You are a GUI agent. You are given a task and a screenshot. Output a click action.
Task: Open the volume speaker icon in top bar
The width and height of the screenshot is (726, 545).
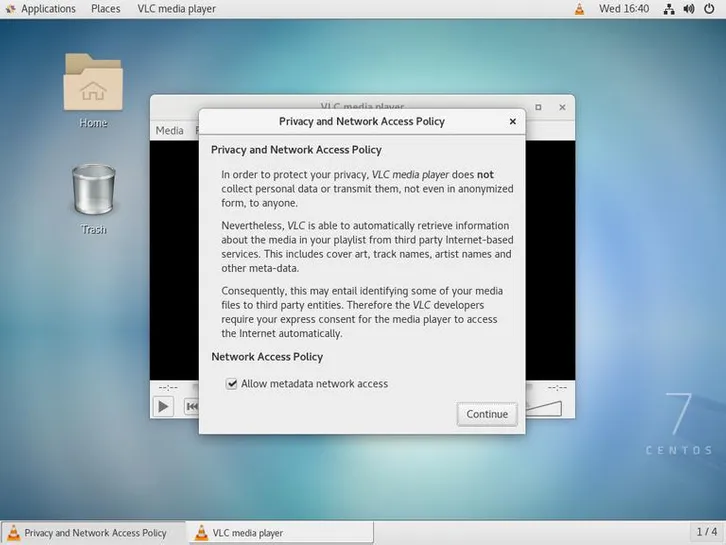coord(689,9)
